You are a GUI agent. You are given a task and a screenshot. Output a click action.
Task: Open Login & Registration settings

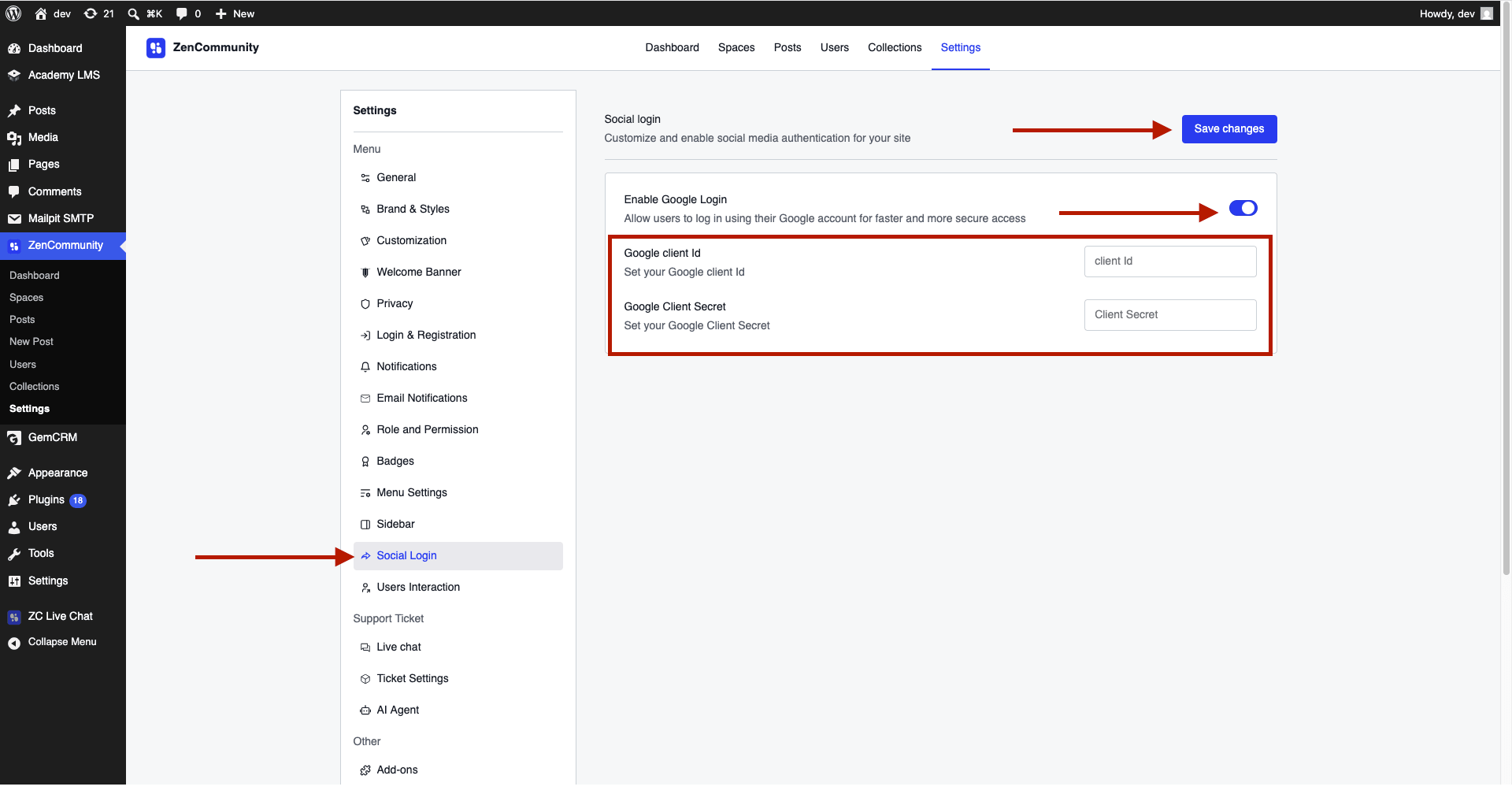458,336
